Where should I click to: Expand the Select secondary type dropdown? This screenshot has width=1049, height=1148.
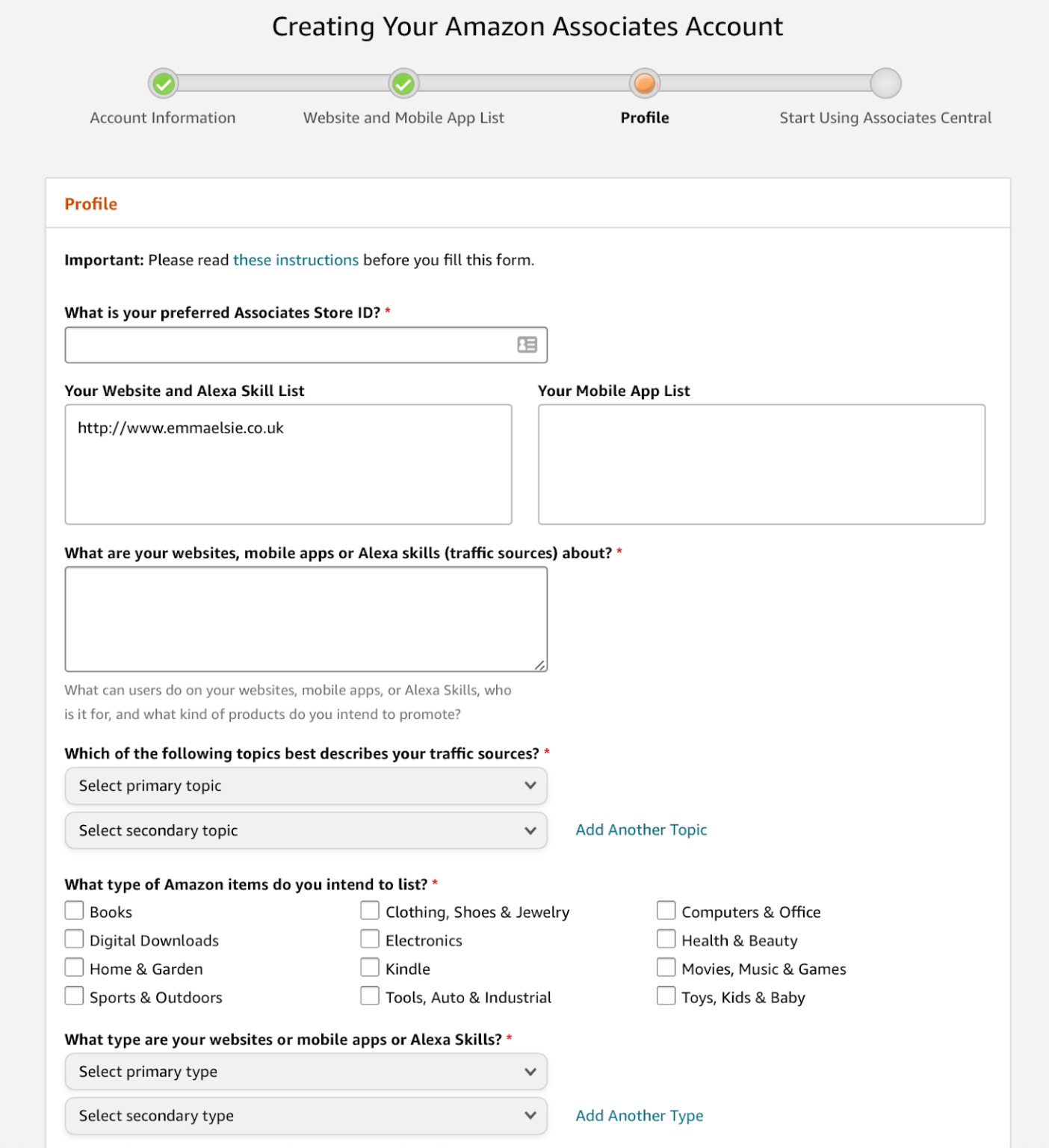click(306, 1116)
